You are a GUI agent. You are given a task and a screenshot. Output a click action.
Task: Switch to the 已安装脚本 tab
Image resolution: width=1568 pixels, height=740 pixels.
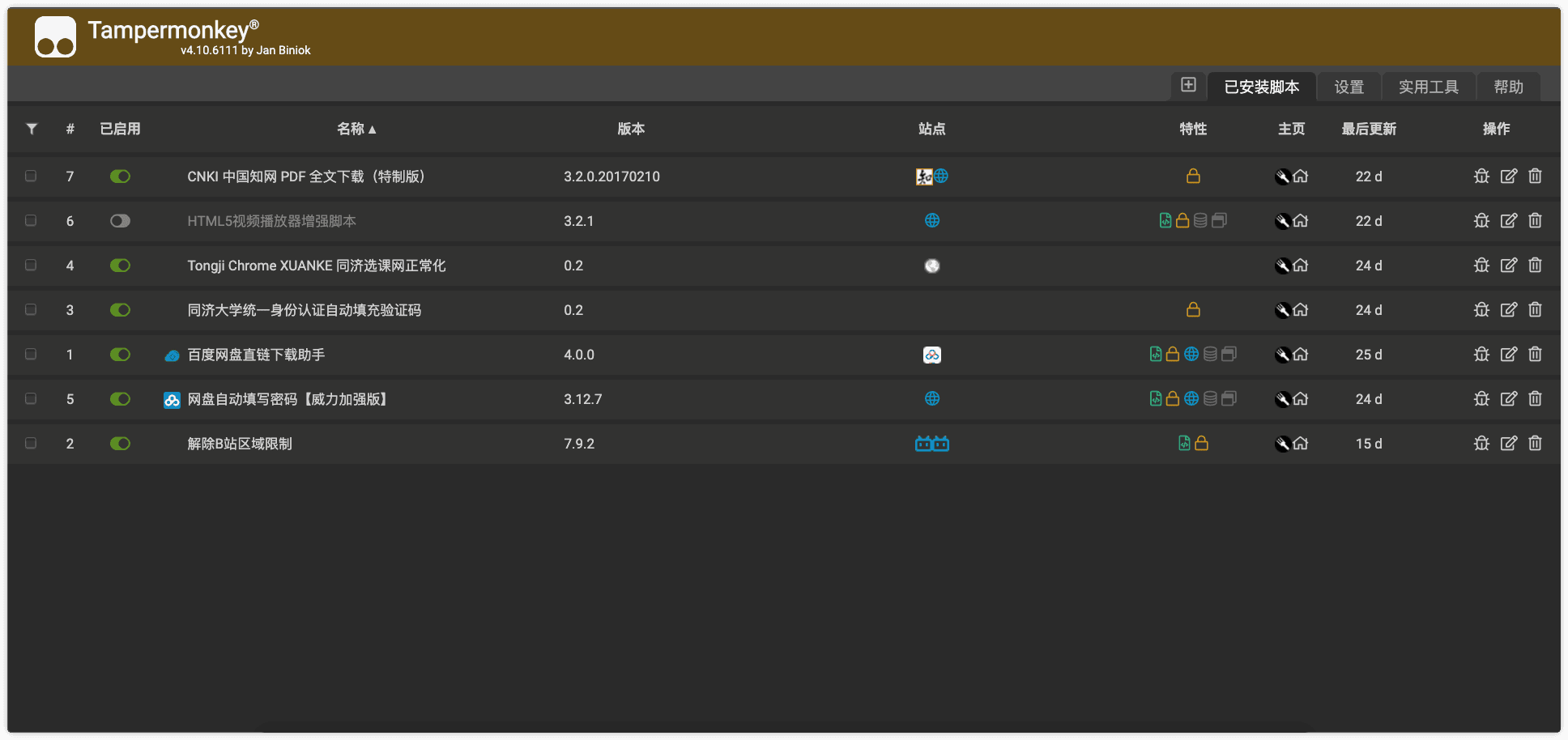1262,87
